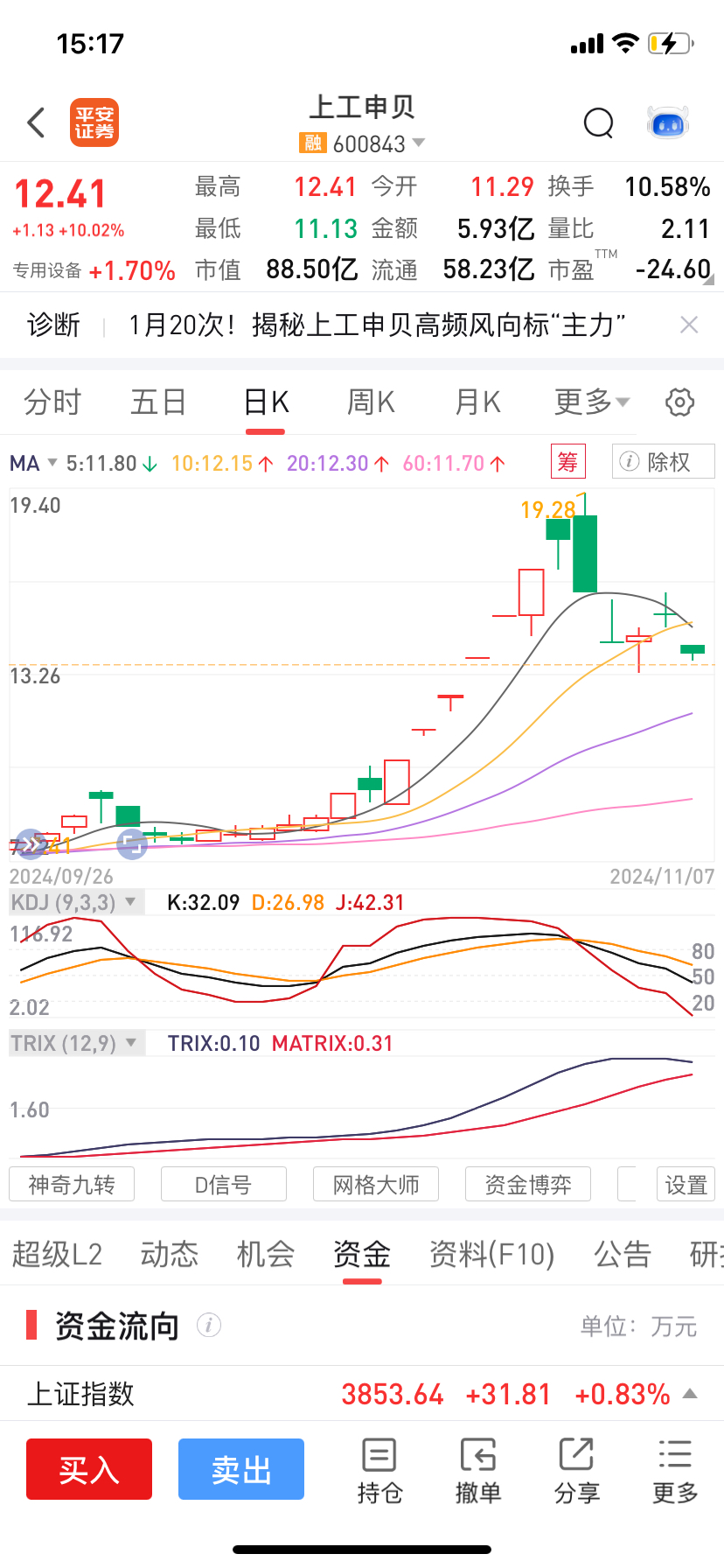Switch to 动态 tab
Screen dimensions: 724x1568
coord(170,1254)
